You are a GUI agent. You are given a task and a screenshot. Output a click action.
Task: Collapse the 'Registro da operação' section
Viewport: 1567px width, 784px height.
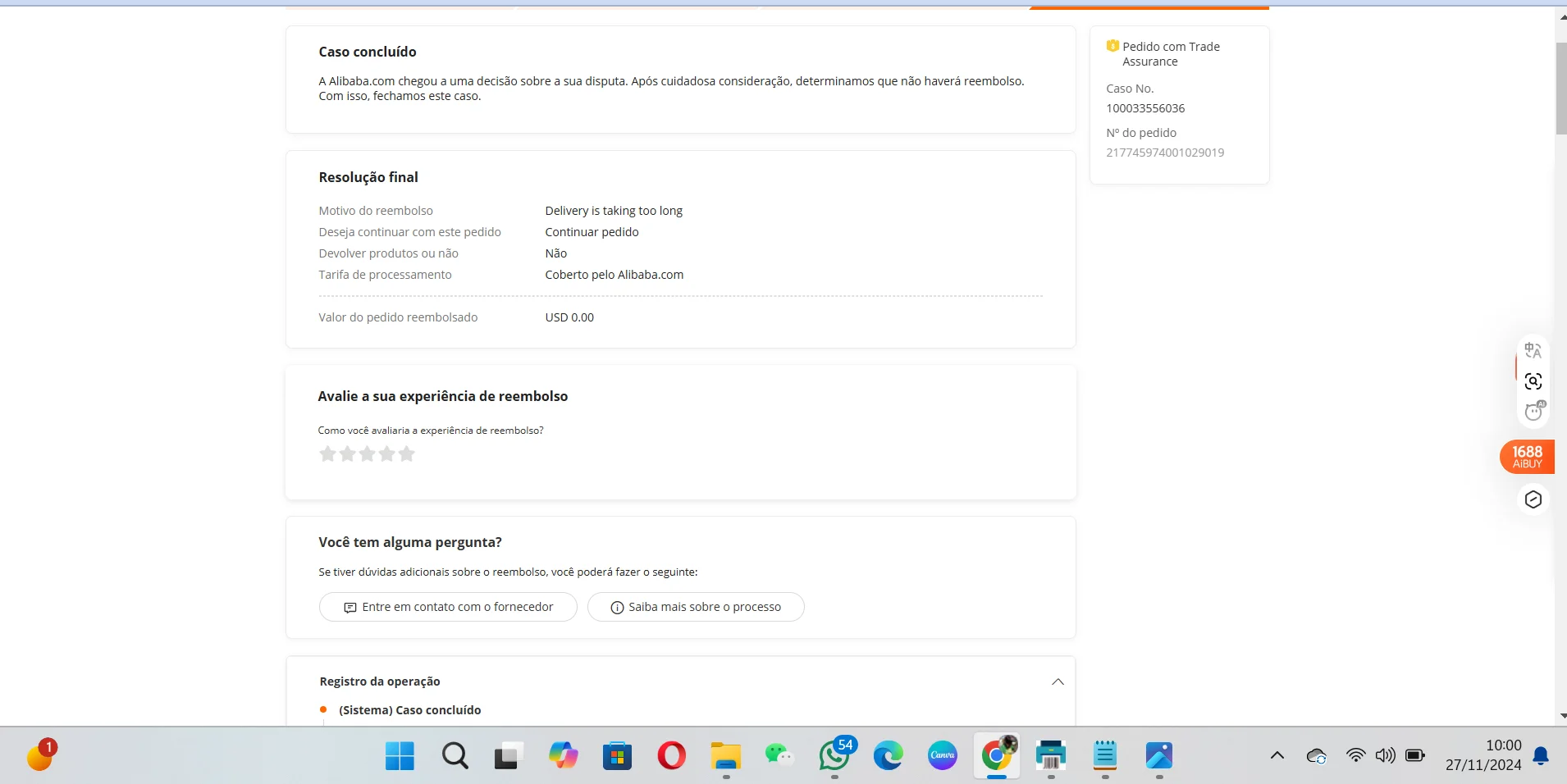(1058, 681)
